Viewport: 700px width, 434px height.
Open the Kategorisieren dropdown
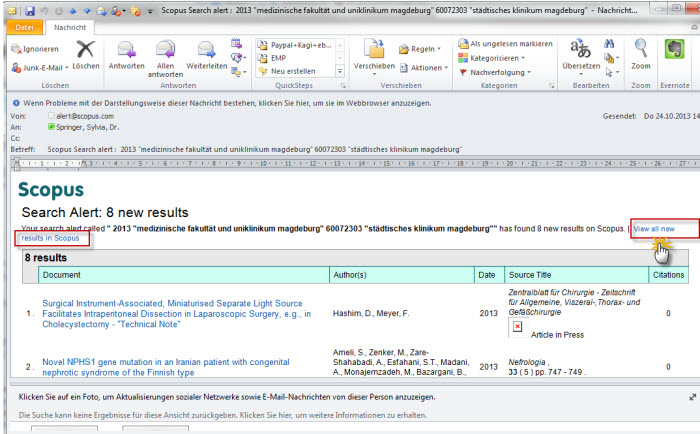pos(492,58)
